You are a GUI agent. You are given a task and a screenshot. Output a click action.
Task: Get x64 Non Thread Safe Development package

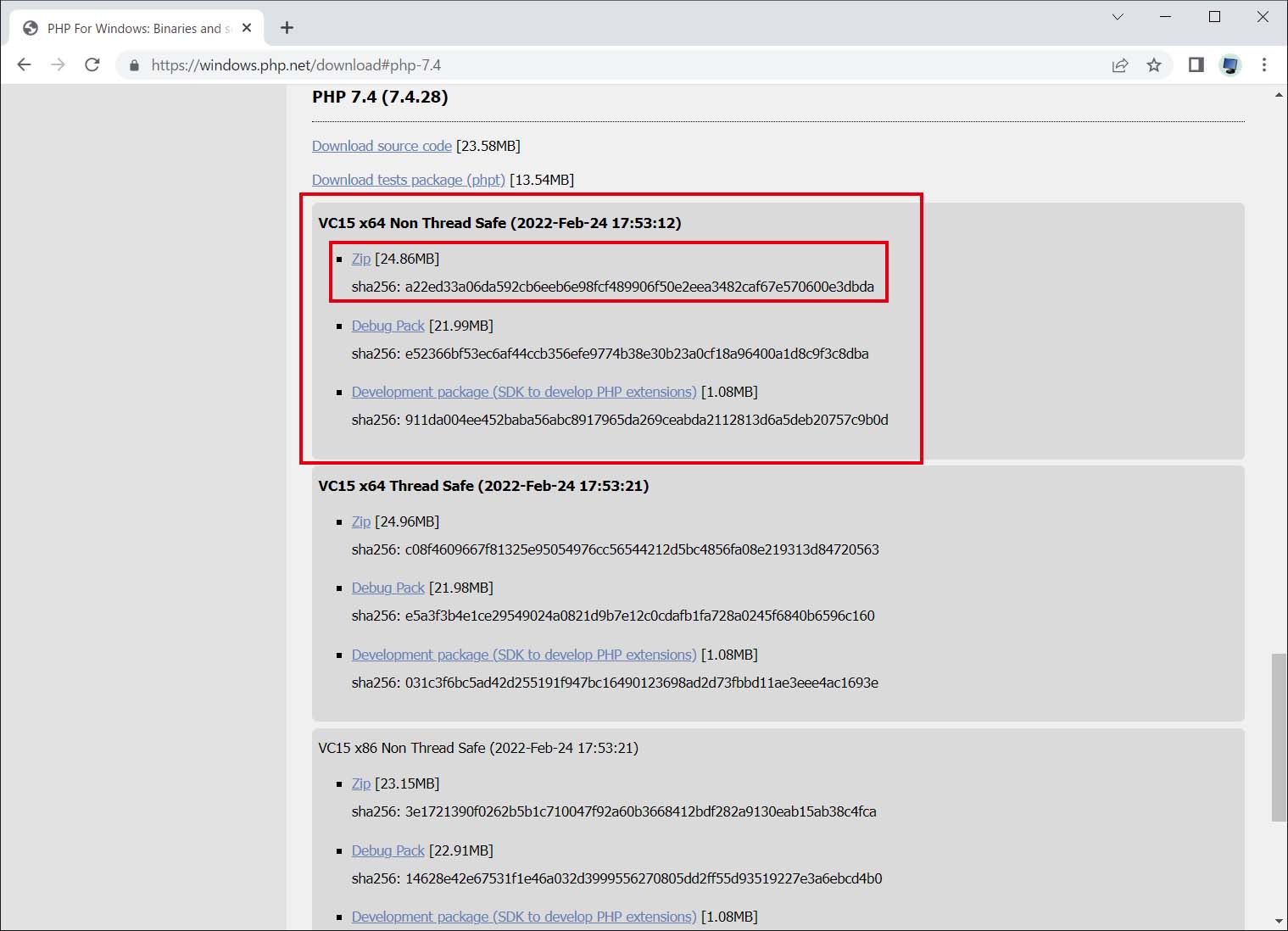[x=524, y=392]
